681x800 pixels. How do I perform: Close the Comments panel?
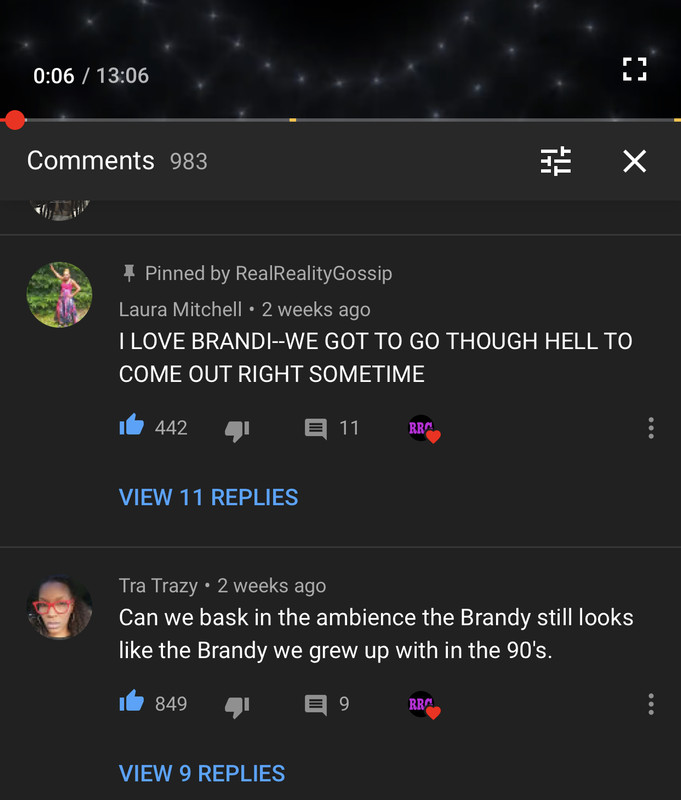[x=635, y=161]
